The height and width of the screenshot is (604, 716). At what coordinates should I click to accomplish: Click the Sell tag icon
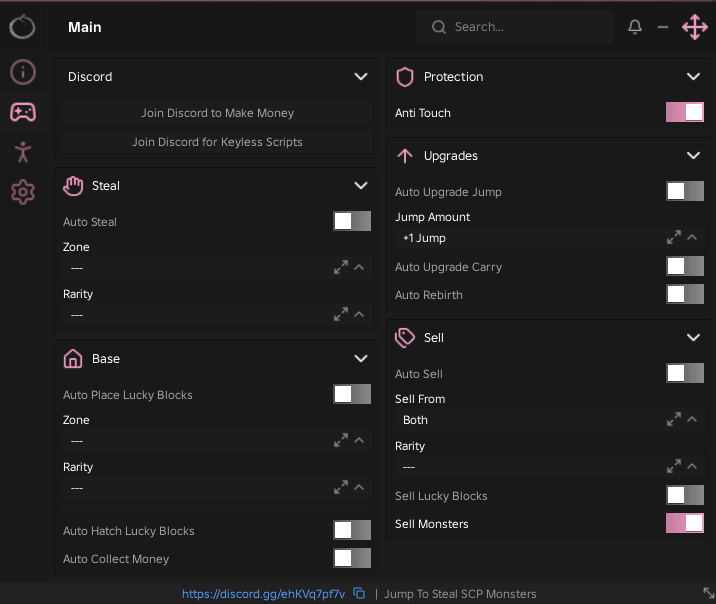pos(405,338)
